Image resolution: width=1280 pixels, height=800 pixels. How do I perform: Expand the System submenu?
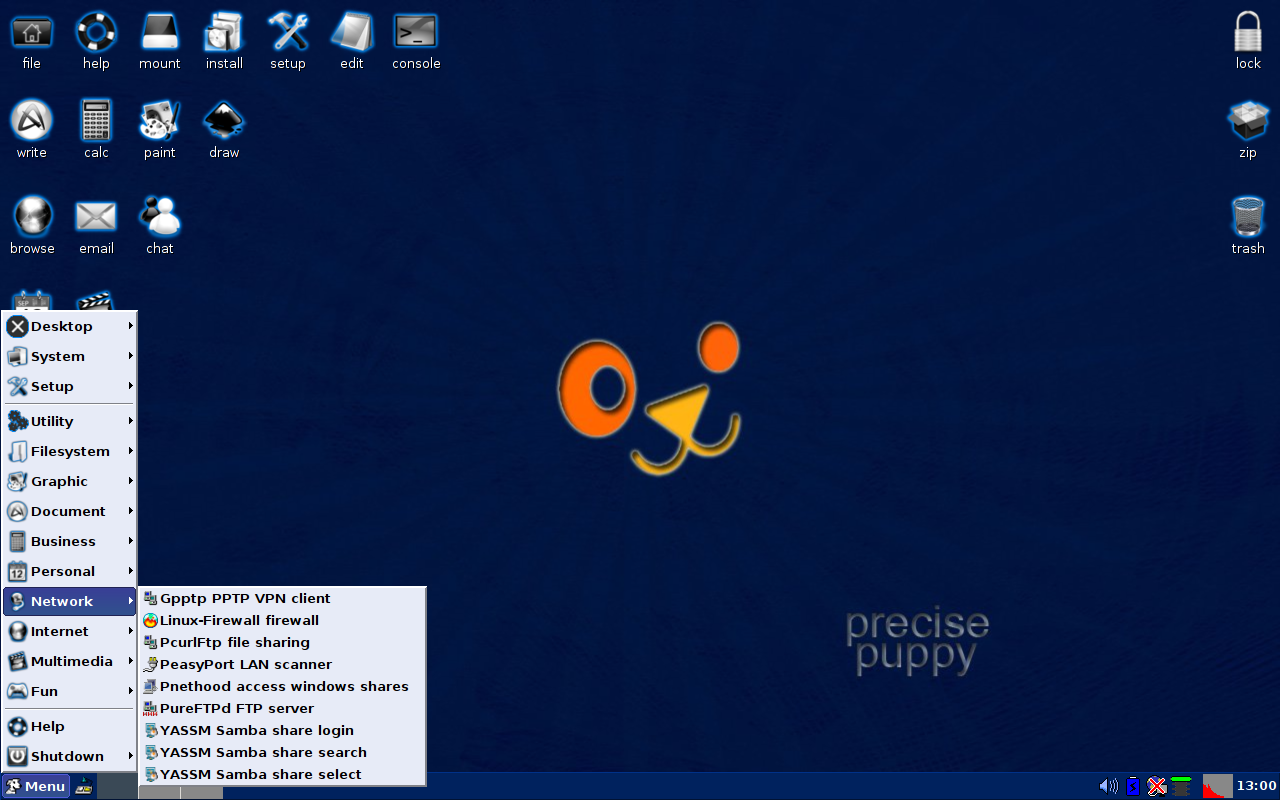(x=70, y=356)
